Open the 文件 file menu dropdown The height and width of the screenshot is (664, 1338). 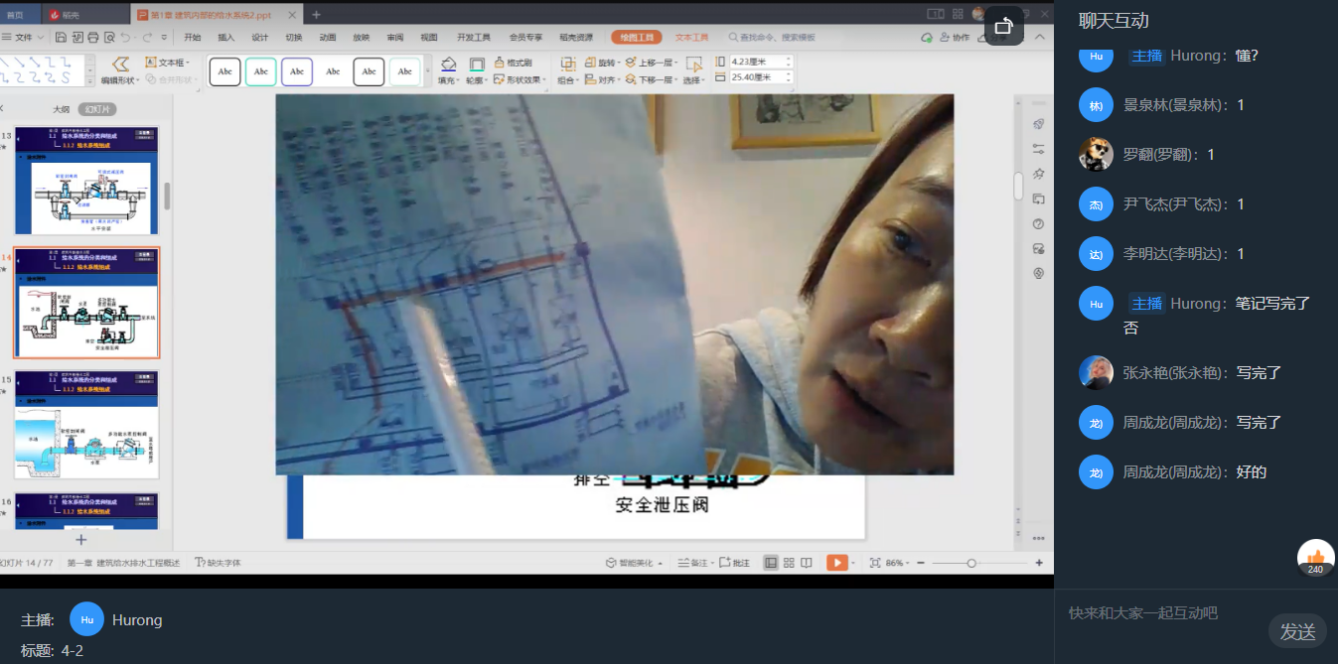coord(24,37)
